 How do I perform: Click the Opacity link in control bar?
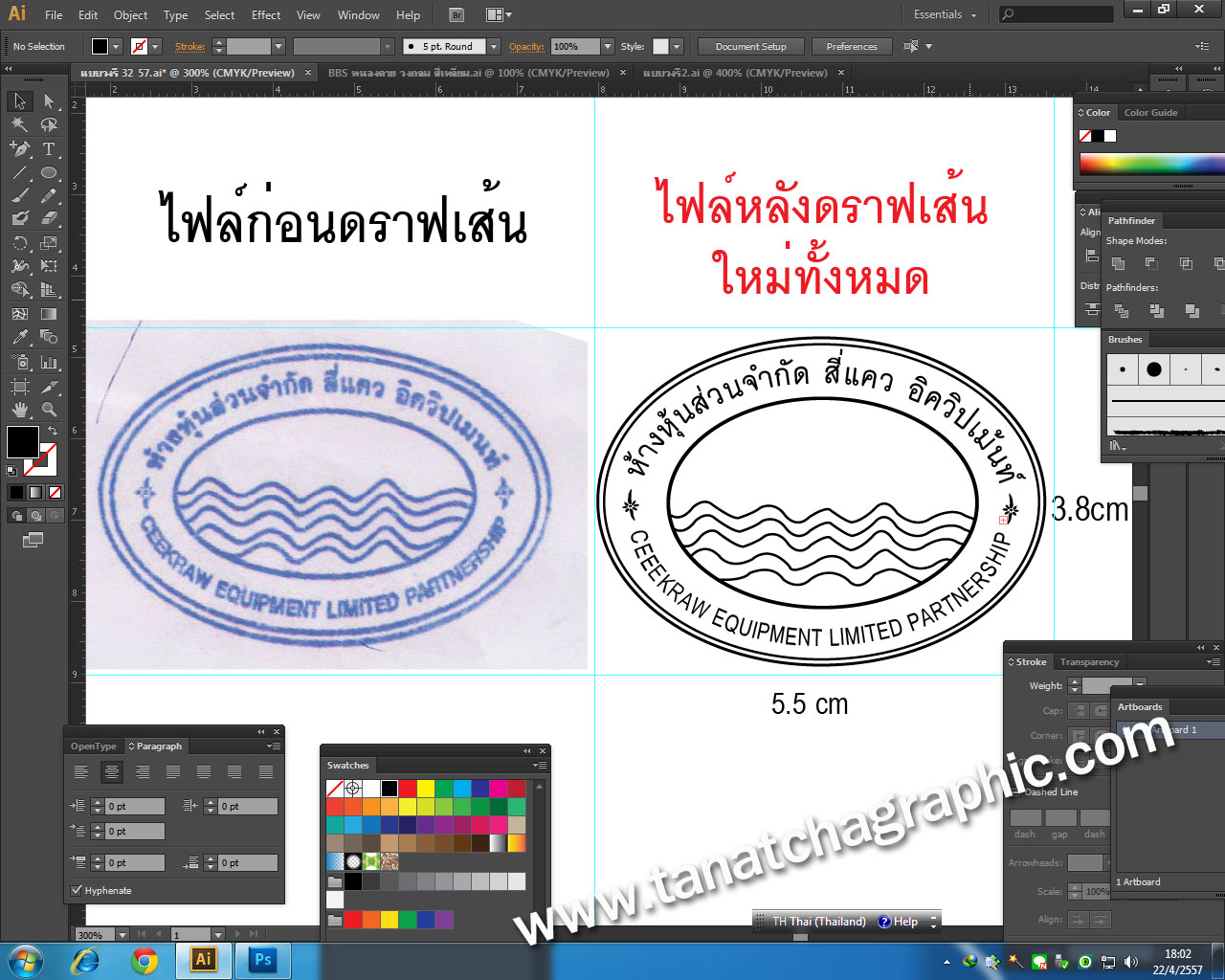[526, 46]
